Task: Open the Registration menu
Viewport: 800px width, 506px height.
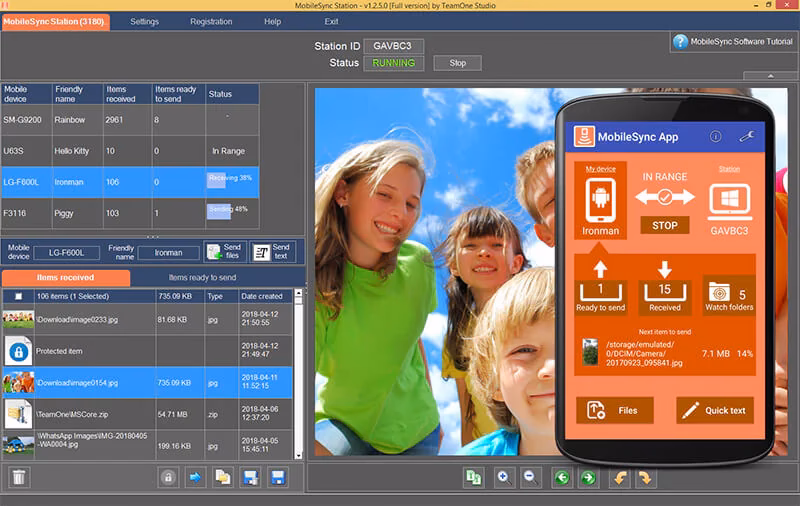Action: [211, 21]
